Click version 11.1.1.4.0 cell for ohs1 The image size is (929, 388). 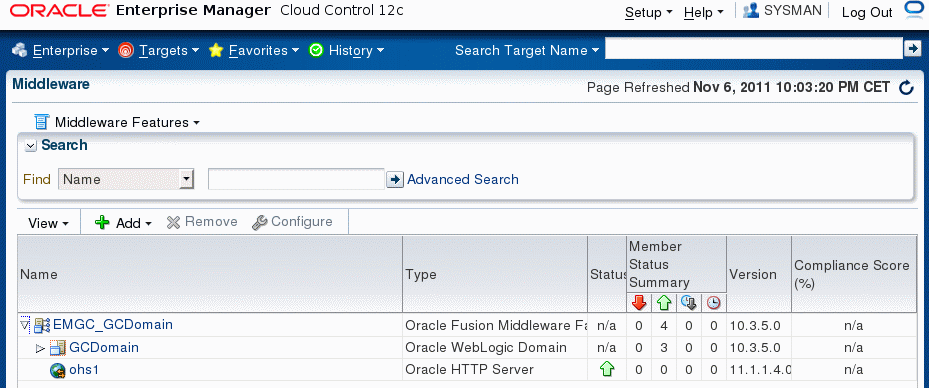click(759, 370)
